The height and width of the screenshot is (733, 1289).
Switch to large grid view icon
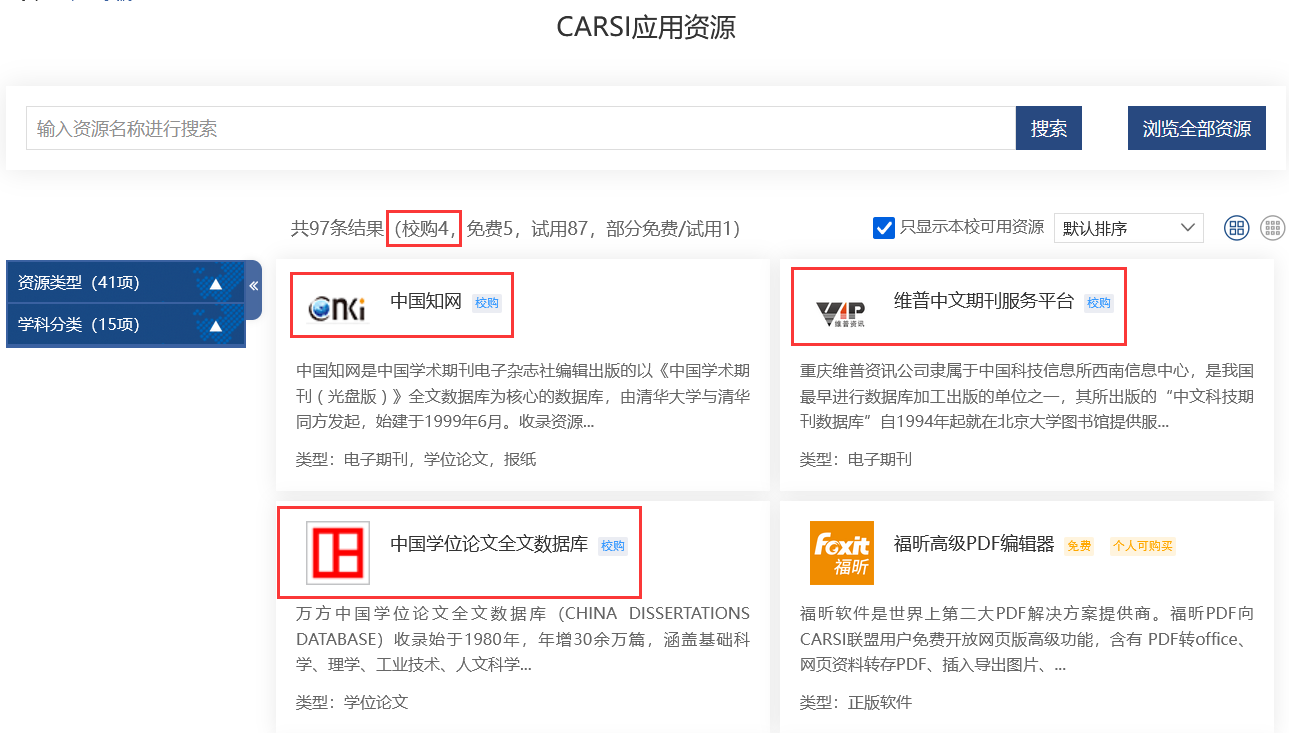(x=1237, y=228)
